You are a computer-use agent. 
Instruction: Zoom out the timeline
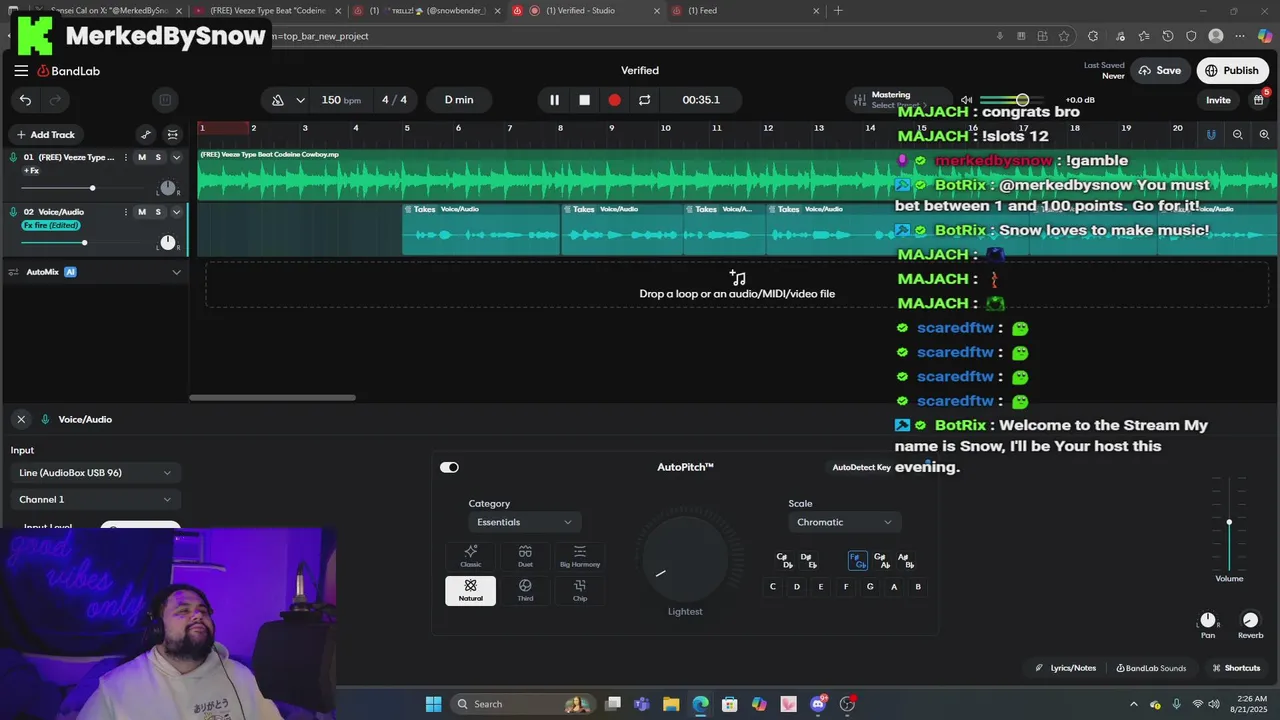pos(1238,134)
